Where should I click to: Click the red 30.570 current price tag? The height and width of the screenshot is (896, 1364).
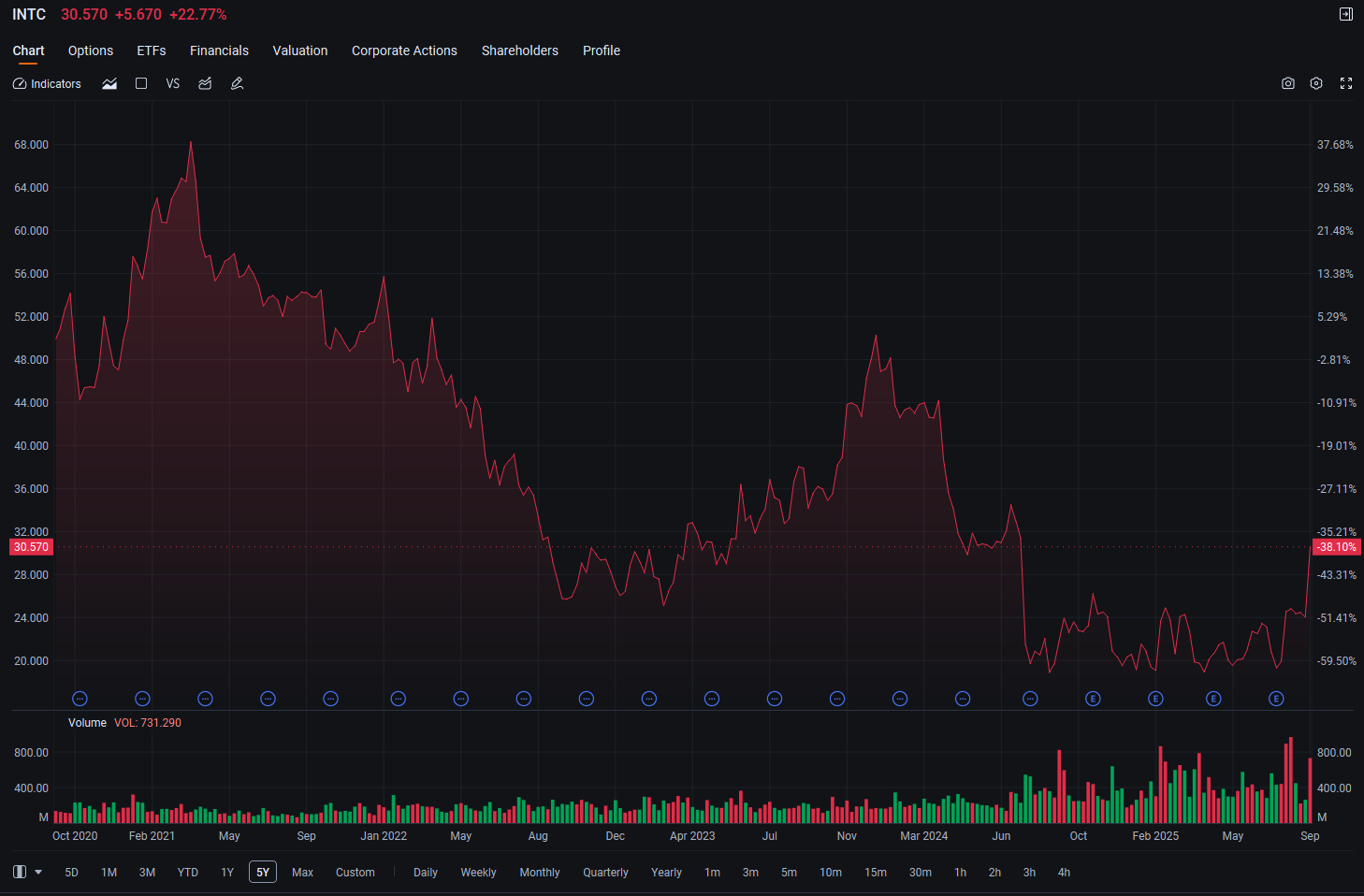coord(31,547)
